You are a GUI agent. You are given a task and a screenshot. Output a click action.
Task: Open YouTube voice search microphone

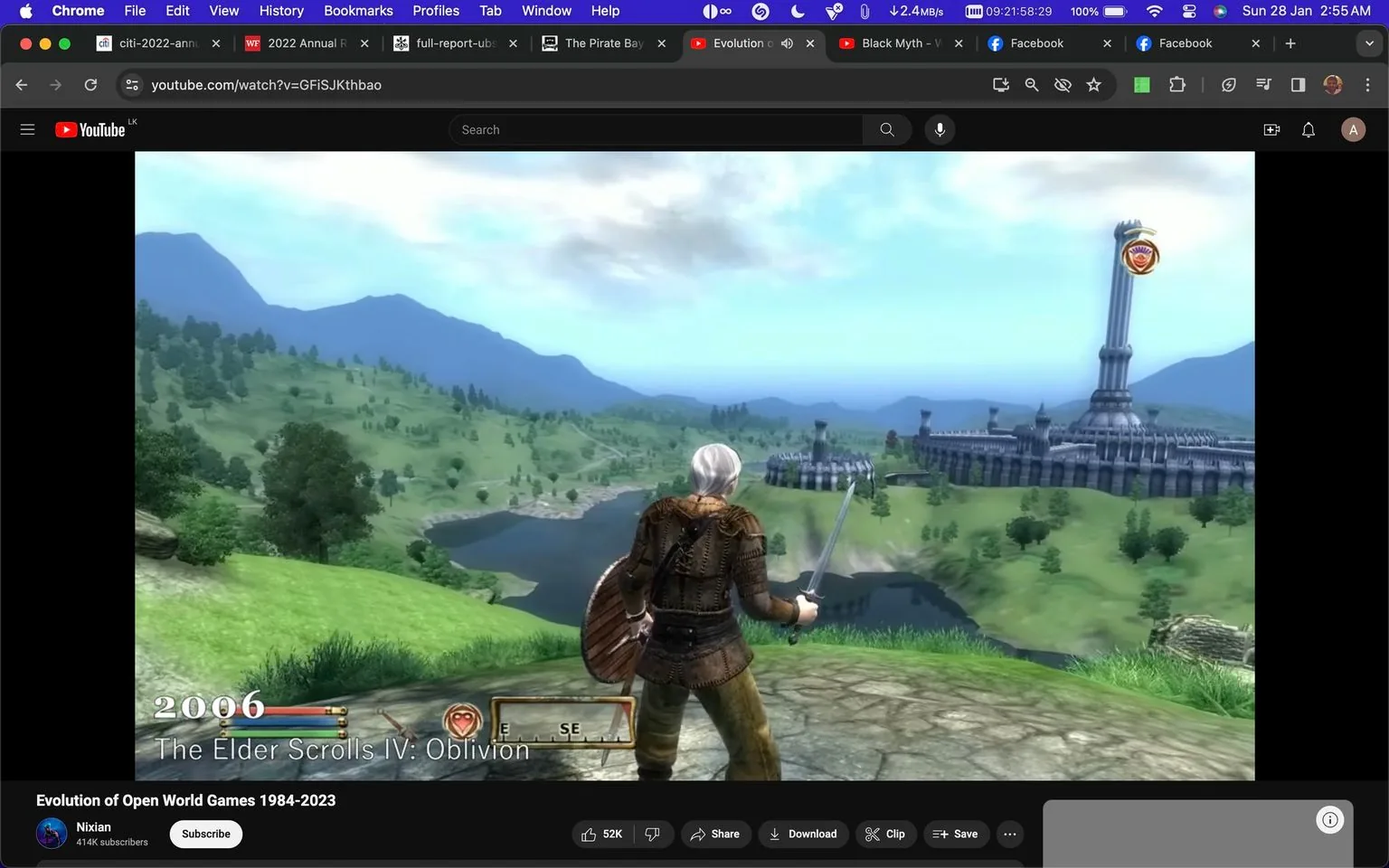click(940, 129)
